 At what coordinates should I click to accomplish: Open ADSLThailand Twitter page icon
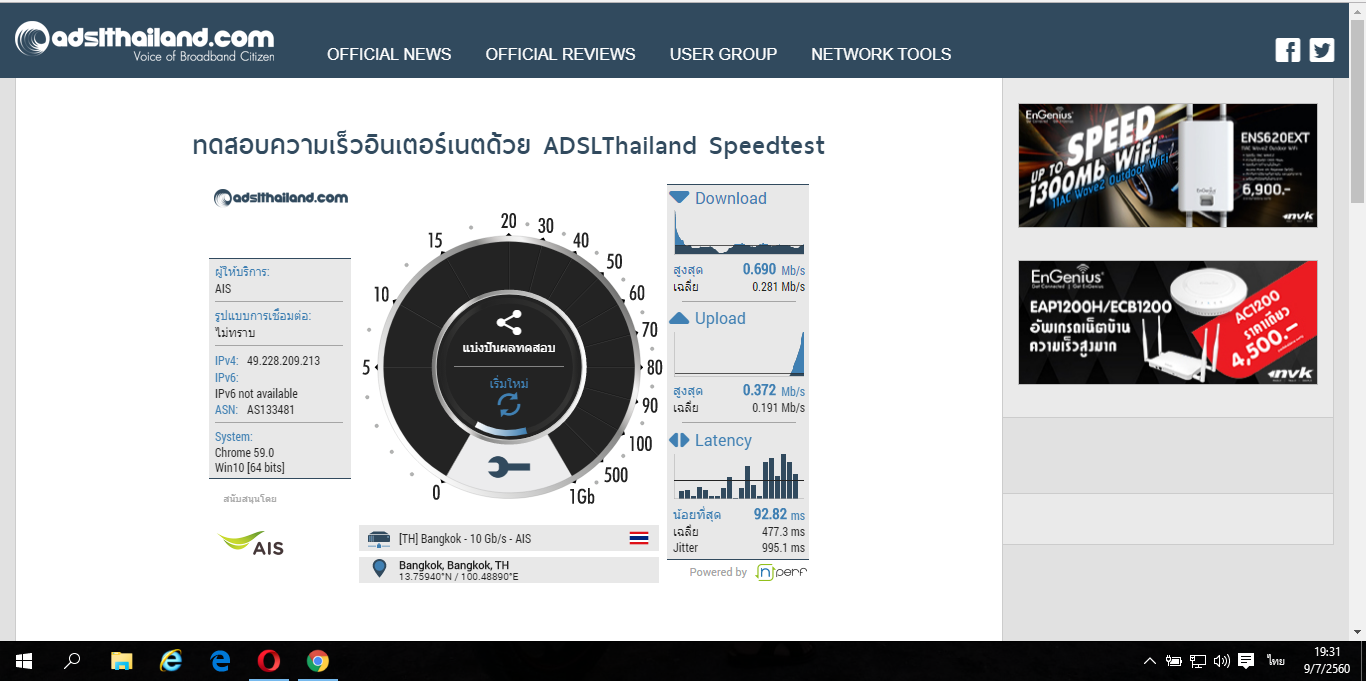click(1322, 50)
